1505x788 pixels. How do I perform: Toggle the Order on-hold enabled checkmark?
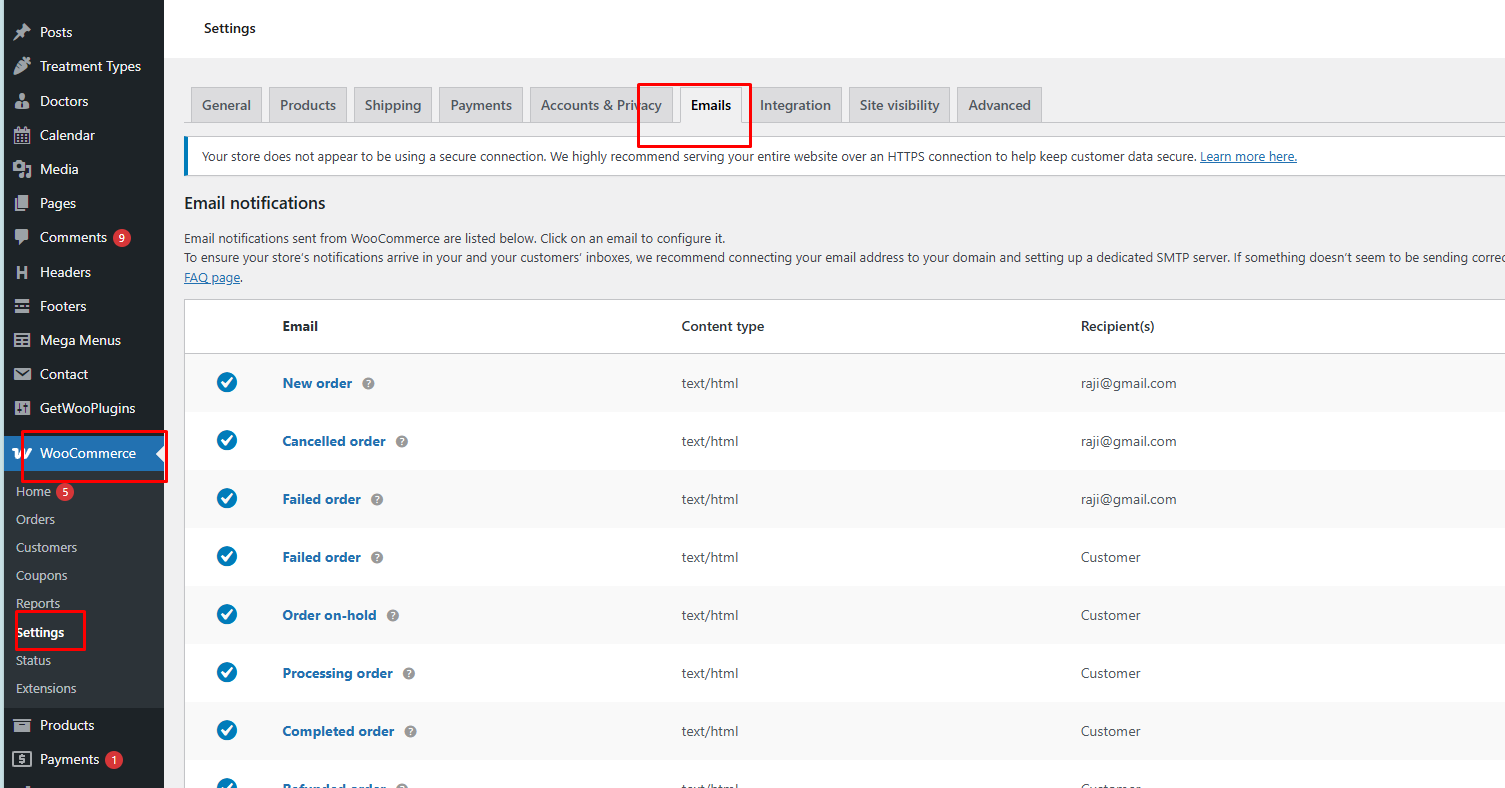pyautogui.click(x=227, y=614)
